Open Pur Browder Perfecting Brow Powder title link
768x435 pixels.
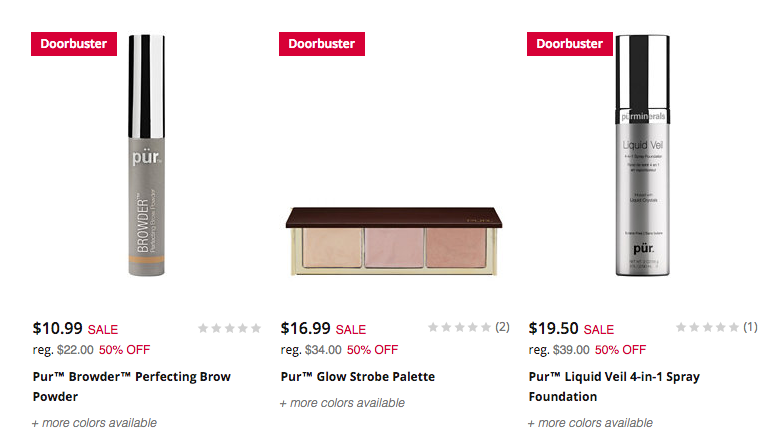tap(131, 387)
